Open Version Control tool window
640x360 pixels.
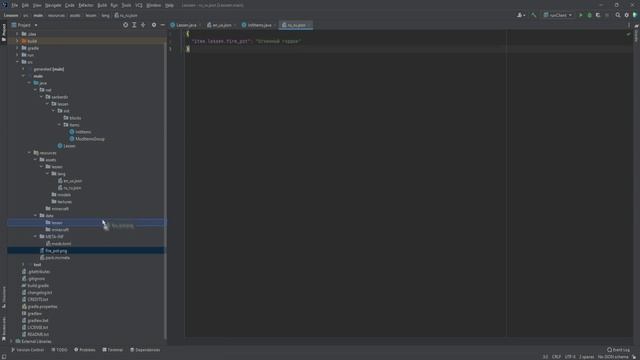(x=27, y=350)
